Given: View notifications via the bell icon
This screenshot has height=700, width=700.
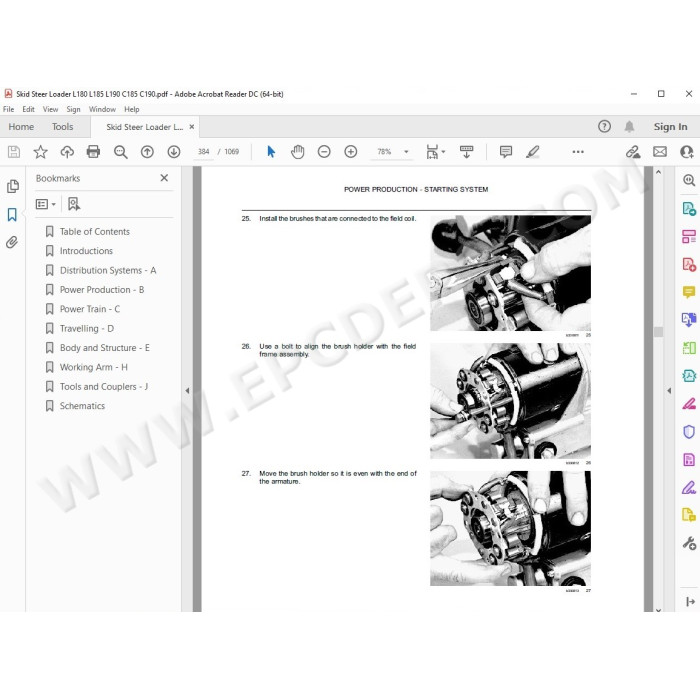Looking at the screenshot, I should [x=629, y=127].
